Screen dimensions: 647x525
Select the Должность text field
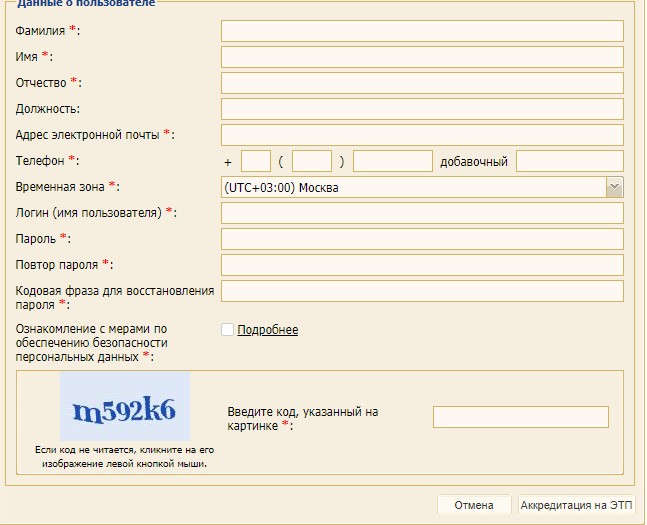click(x=421, y=109)
